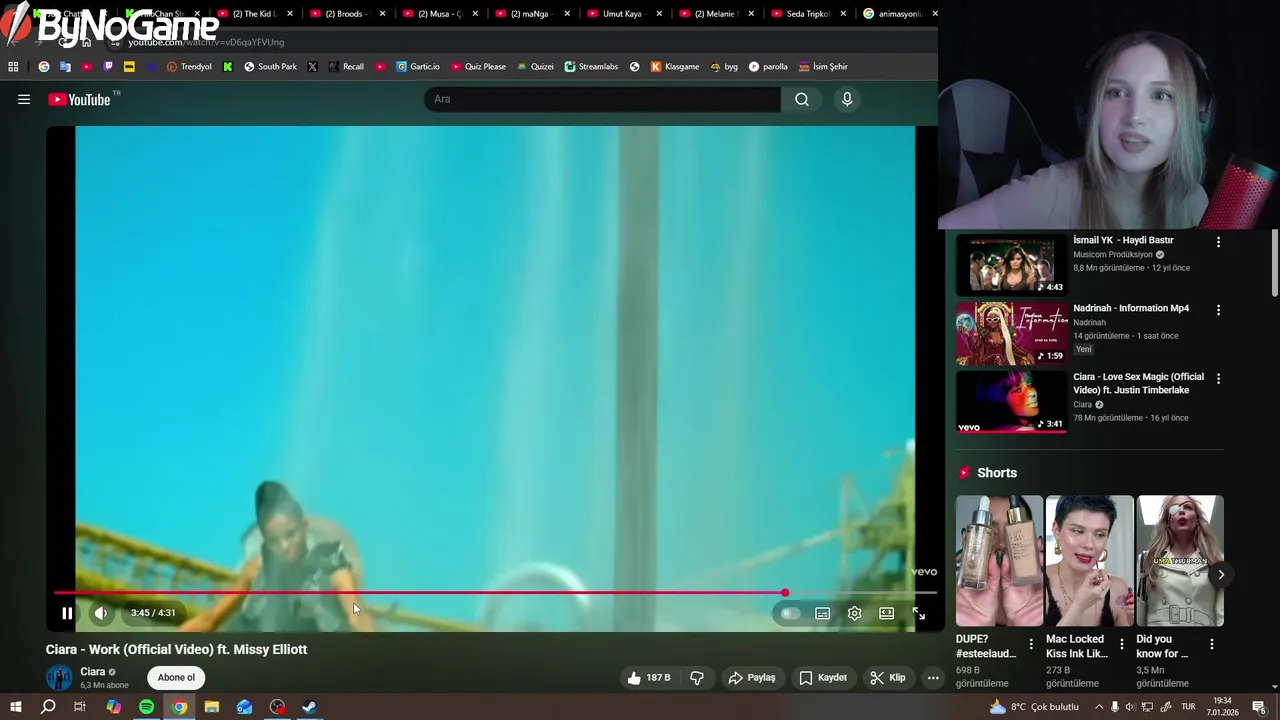The height and width of the screenshot is (720, 1280).
Task: Open options for Did you know short
Action: pyautogui.click(x=1211, y=645)
